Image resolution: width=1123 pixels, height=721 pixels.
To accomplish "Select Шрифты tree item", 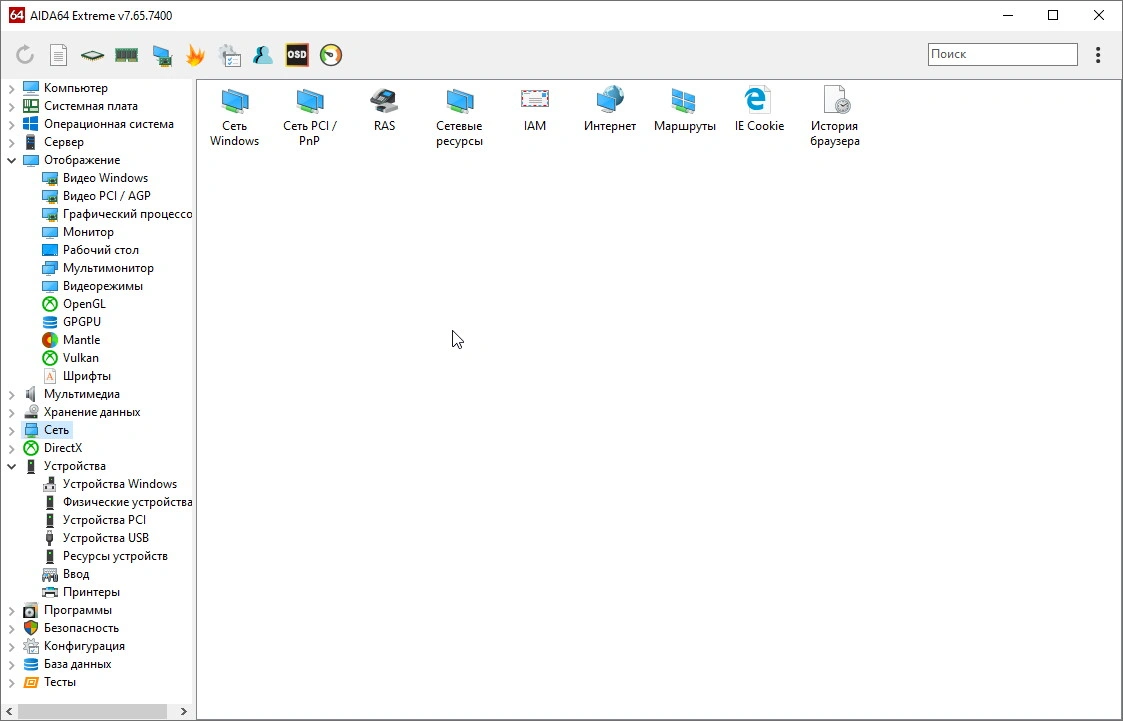I will tap(87, 376).
